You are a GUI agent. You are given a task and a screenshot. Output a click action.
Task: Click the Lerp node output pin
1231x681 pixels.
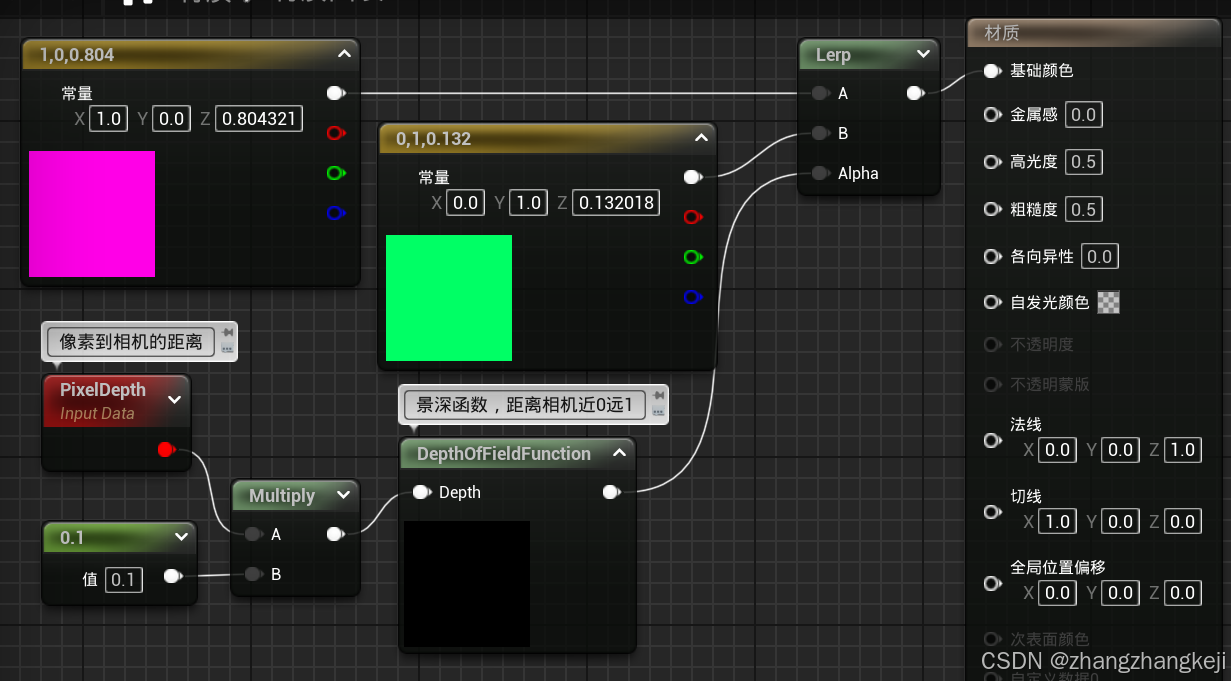(915, 93)
